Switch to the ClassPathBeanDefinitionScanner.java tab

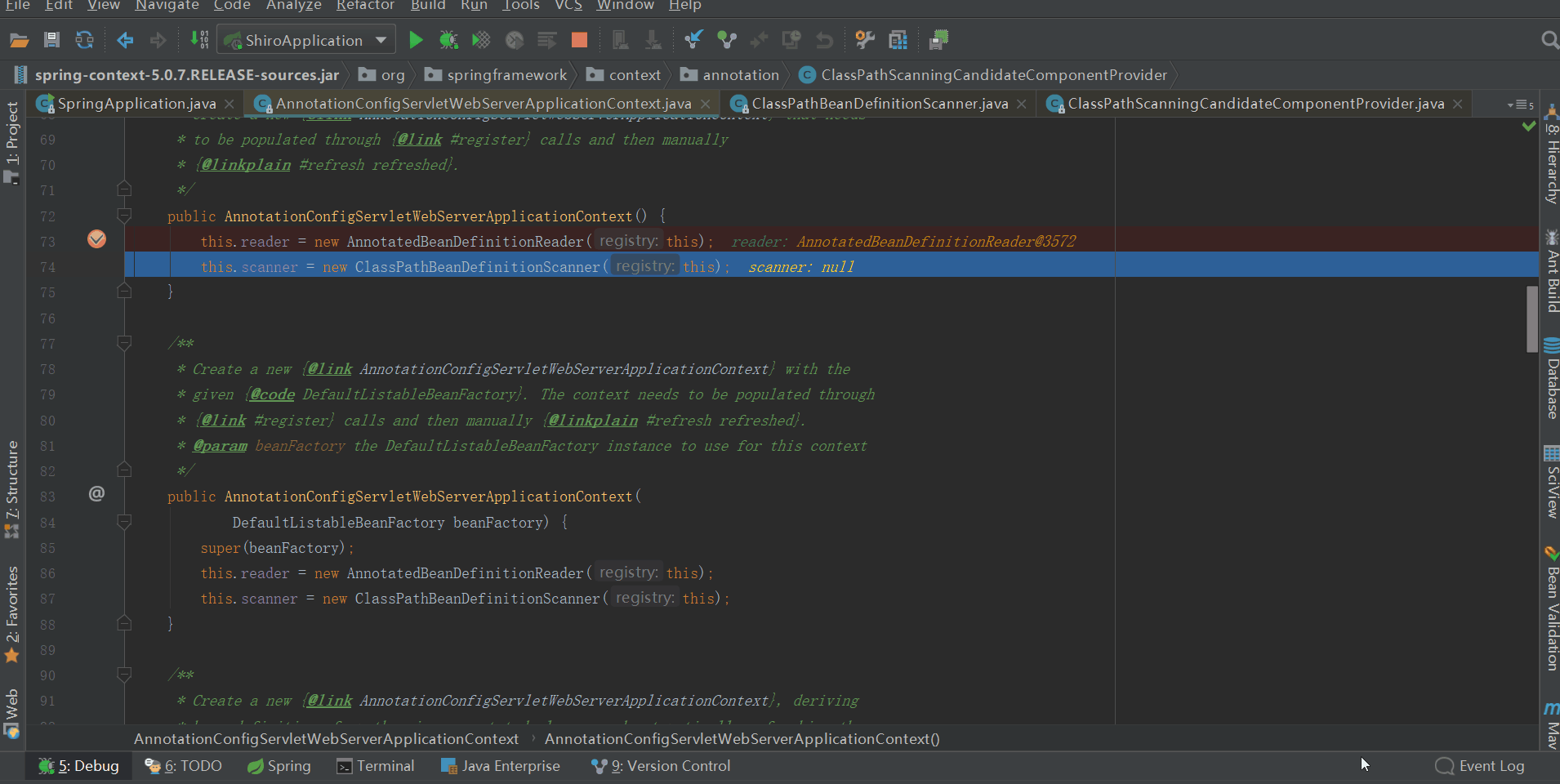point(879,104)
